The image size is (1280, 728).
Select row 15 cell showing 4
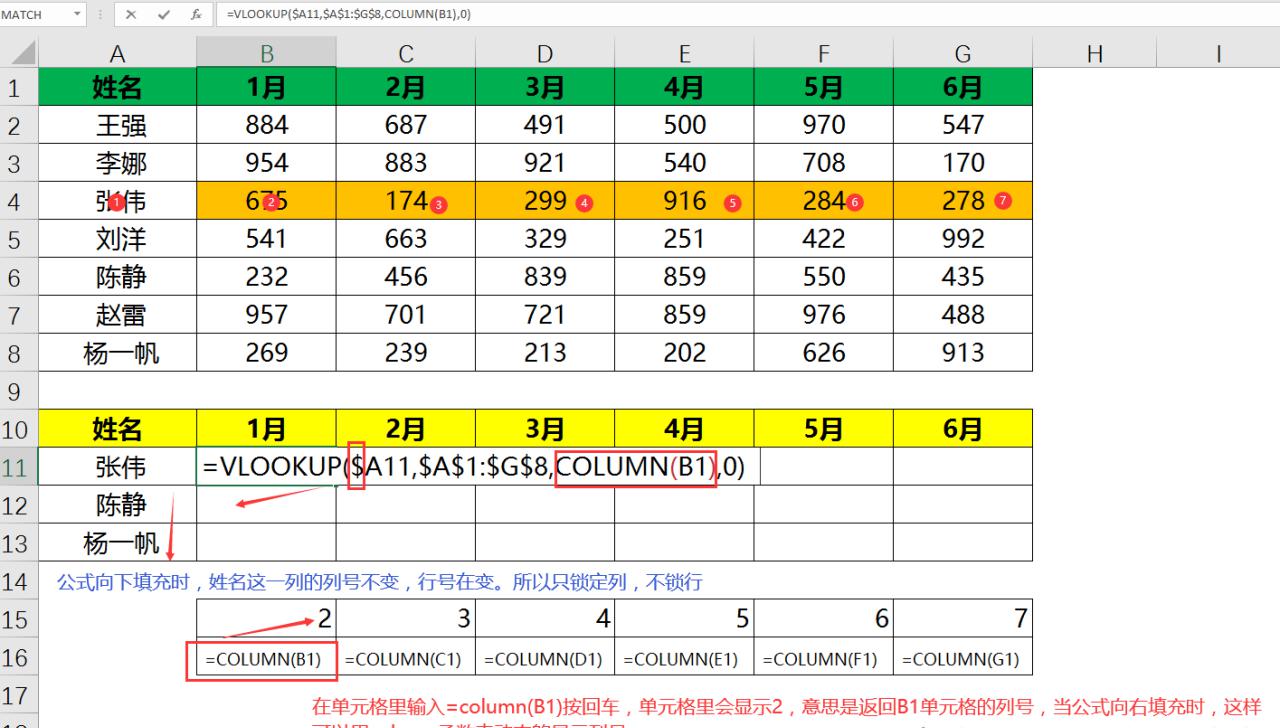(x=545, y=619)
